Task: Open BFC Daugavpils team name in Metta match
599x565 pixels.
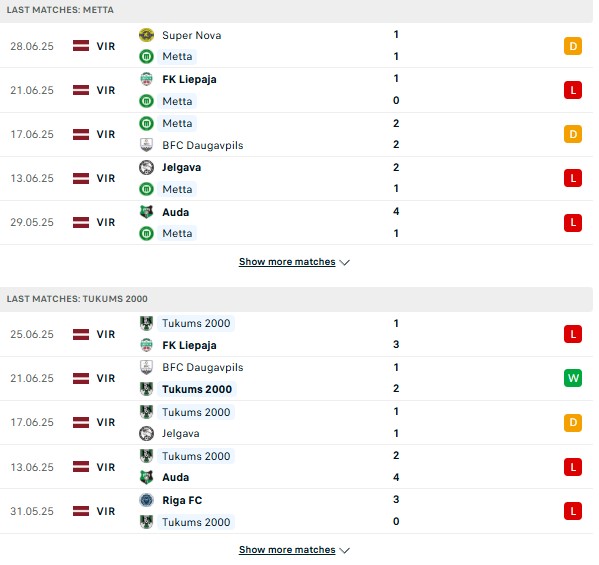Action: [202, 145]
